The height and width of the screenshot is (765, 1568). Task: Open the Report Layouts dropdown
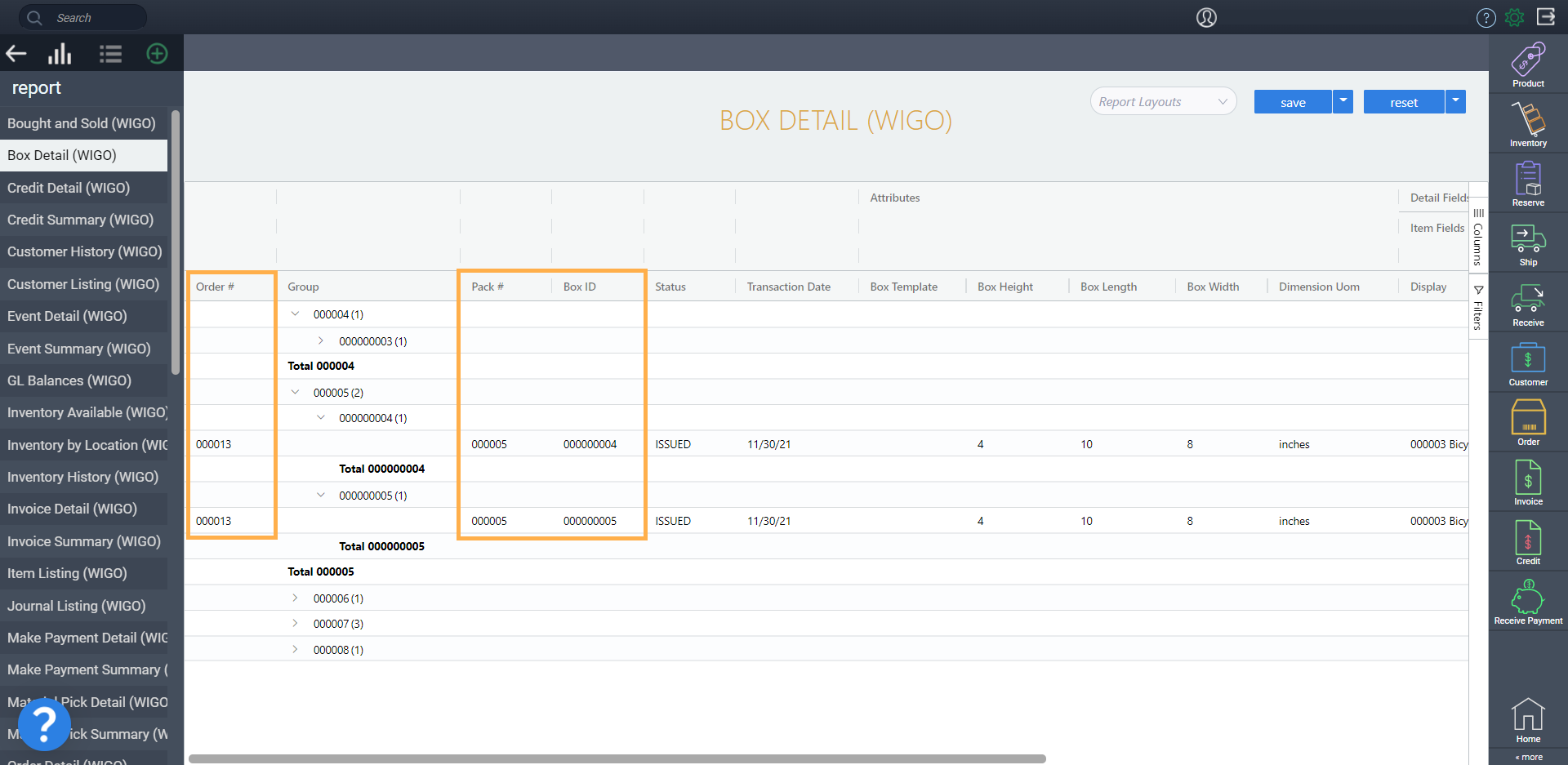coord(1163,101)
